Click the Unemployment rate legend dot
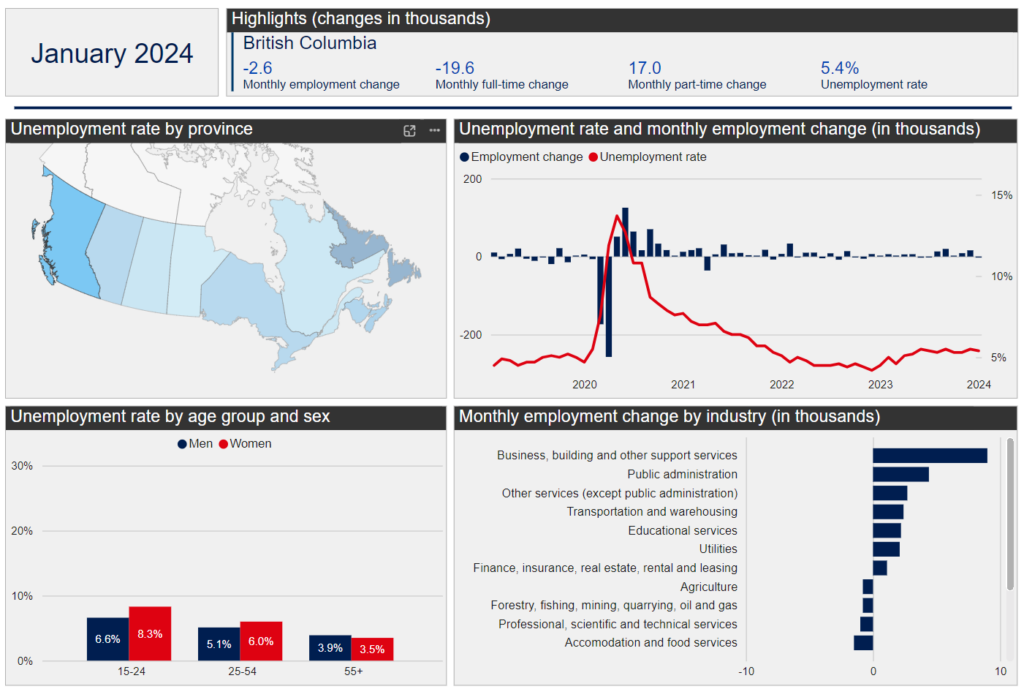Image resolution: width=1024 pixels, height=689 pixels. click(593, 157)
